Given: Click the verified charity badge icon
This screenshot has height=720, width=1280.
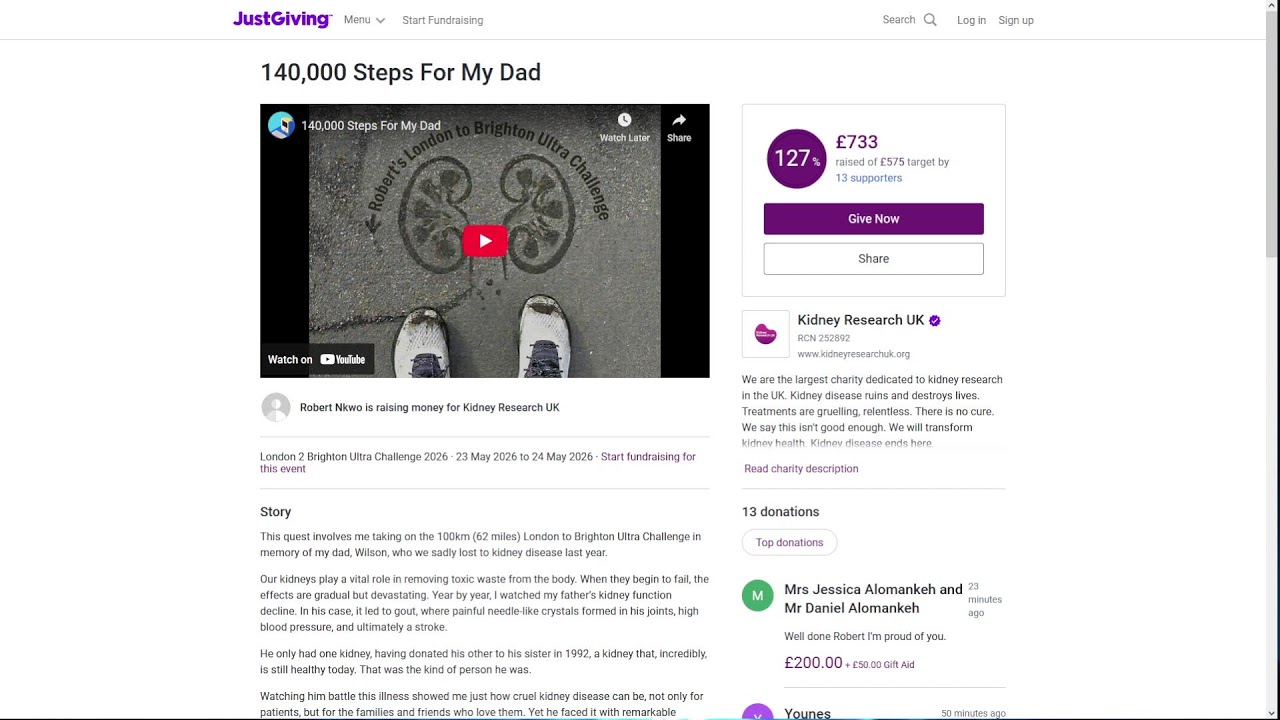Looking at the screenshot, I should click(935, 321).
